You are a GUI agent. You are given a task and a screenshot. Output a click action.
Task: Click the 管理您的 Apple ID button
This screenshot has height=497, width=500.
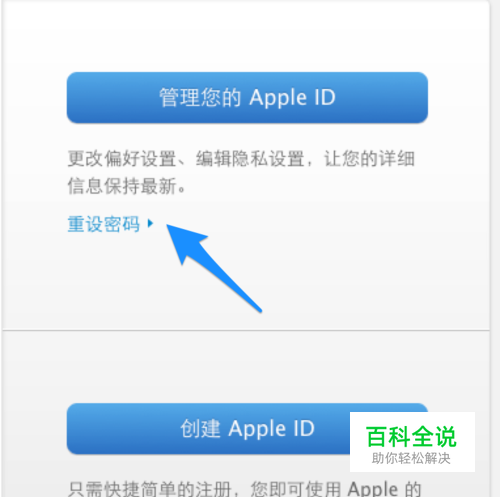pos(247,97)
